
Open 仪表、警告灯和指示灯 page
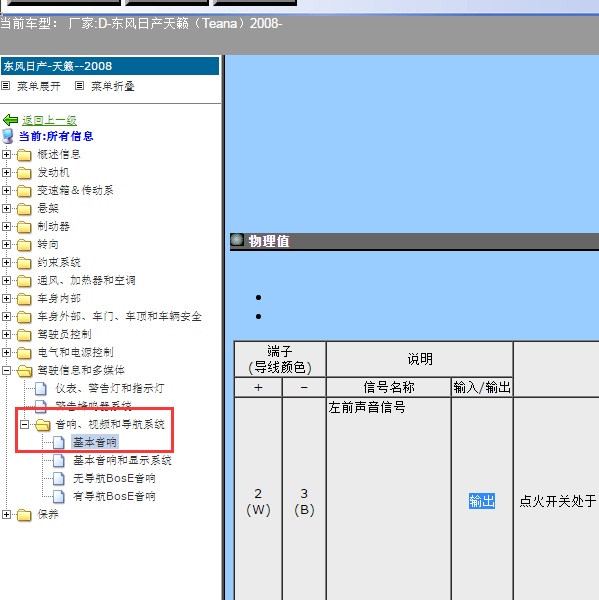110,388
